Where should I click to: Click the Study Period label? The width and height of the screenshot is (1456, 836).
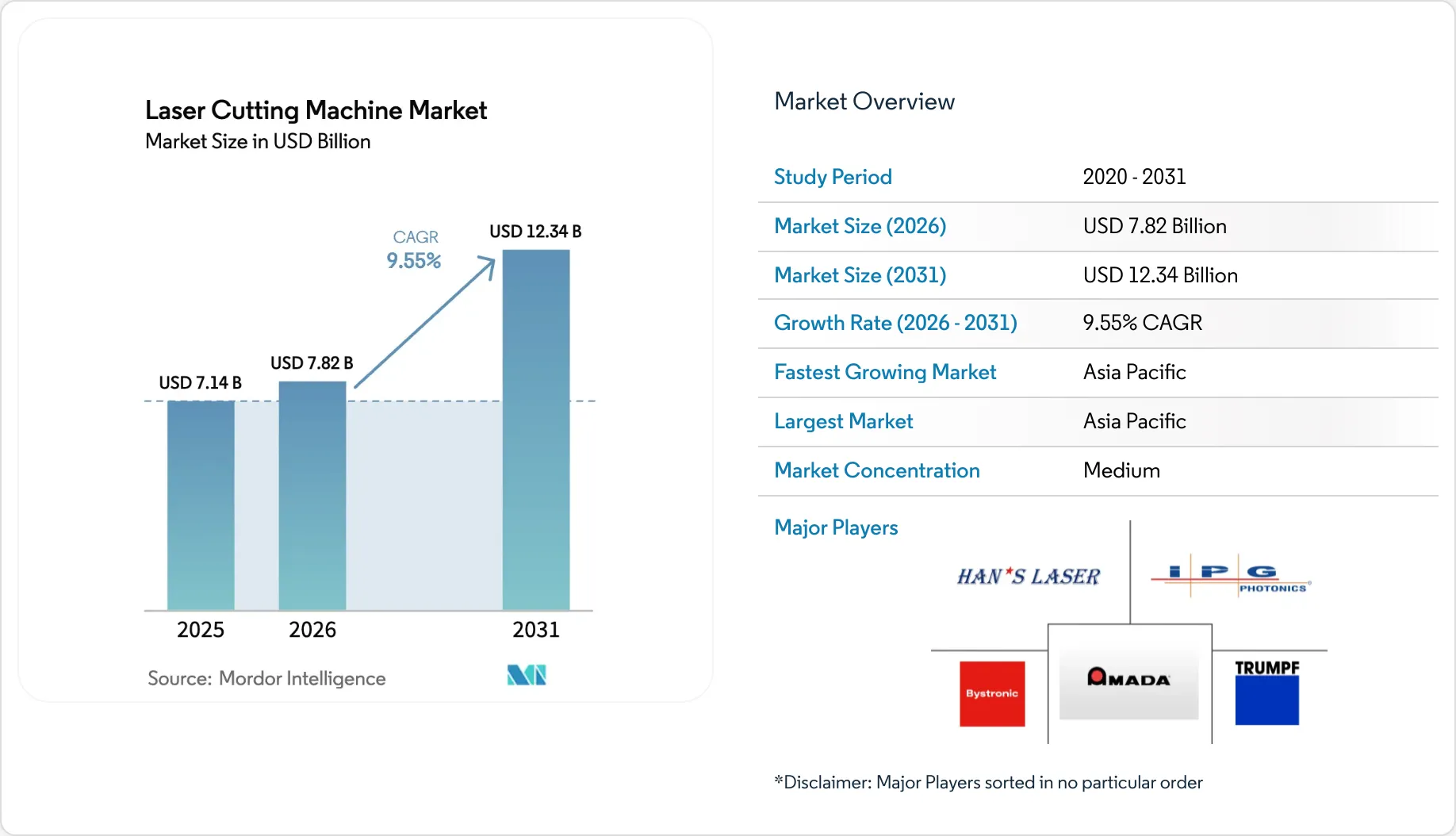pos(833,177)
